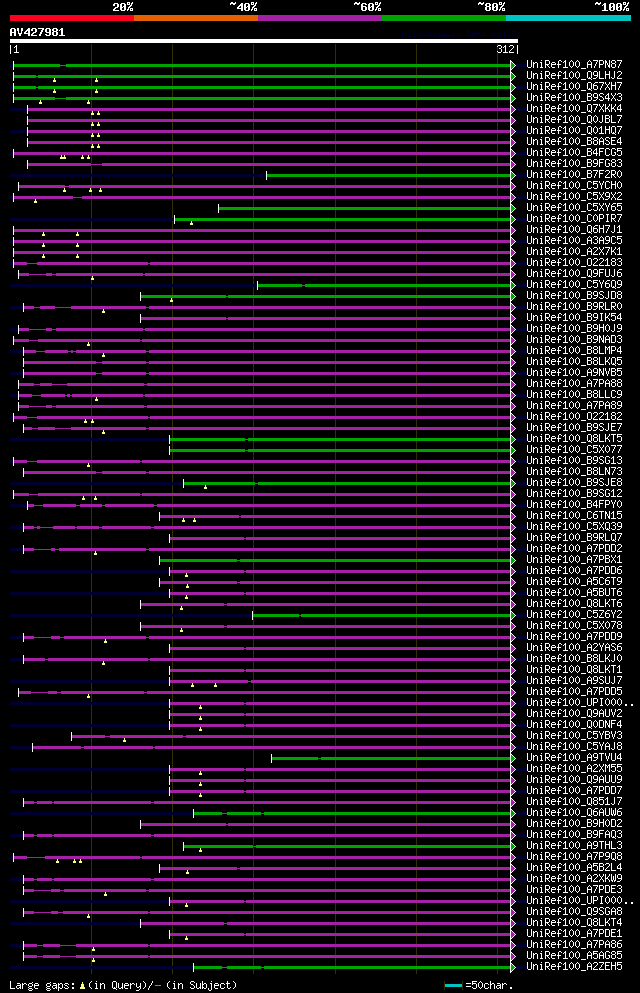Click the purple alignment bar of UniRef100_B9IK54

(326, 319)
